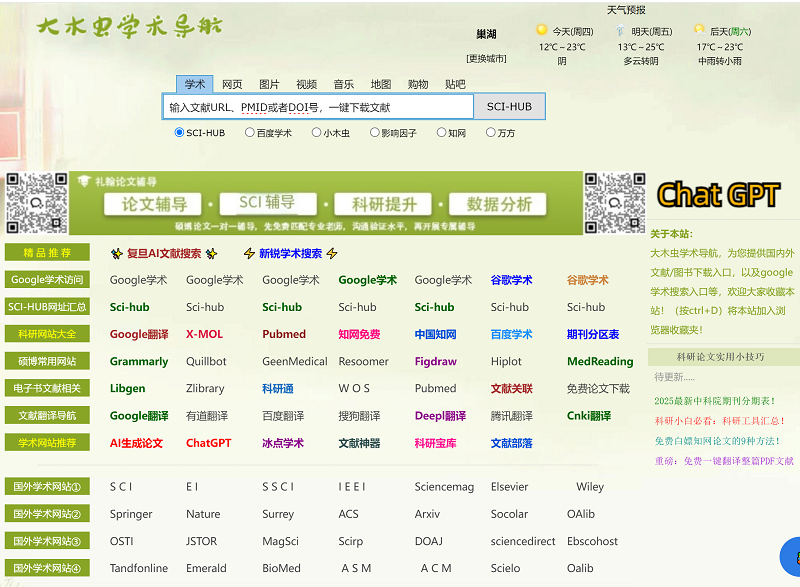Open the SCI-HUB网址汇总 category button
The width and height of the screenshot is (800, 587).
(x=47, y=307)
